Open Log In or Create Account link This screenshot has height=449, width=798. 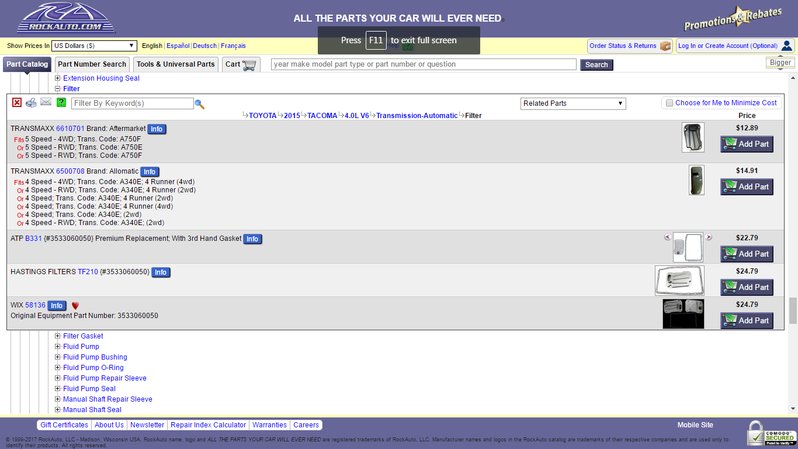point(728,46)
